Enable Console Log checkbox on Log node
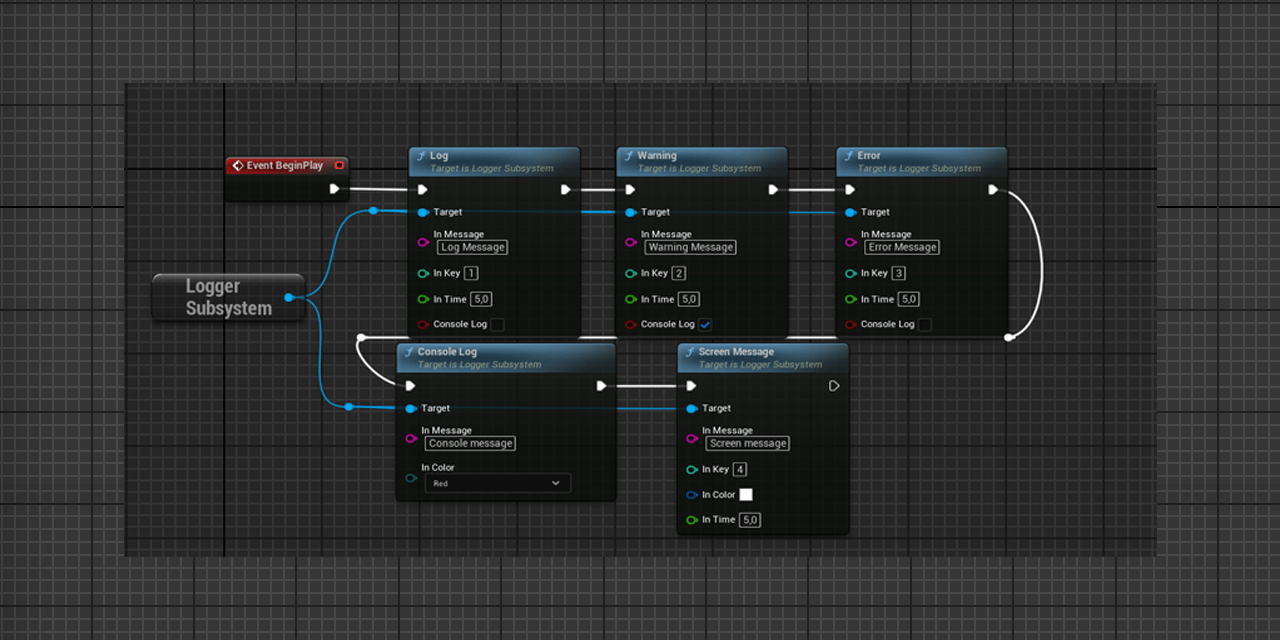This screenshot has height=640, width=1280. [x=497, y=324]
